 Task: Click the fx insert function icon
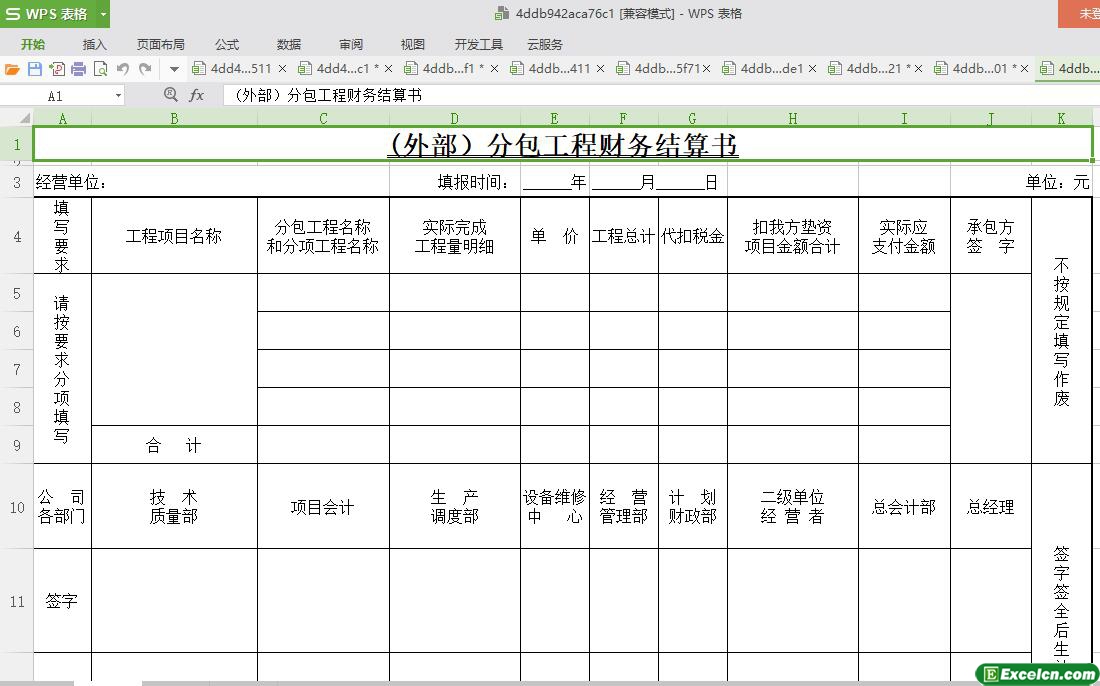[x=197, y=95]
